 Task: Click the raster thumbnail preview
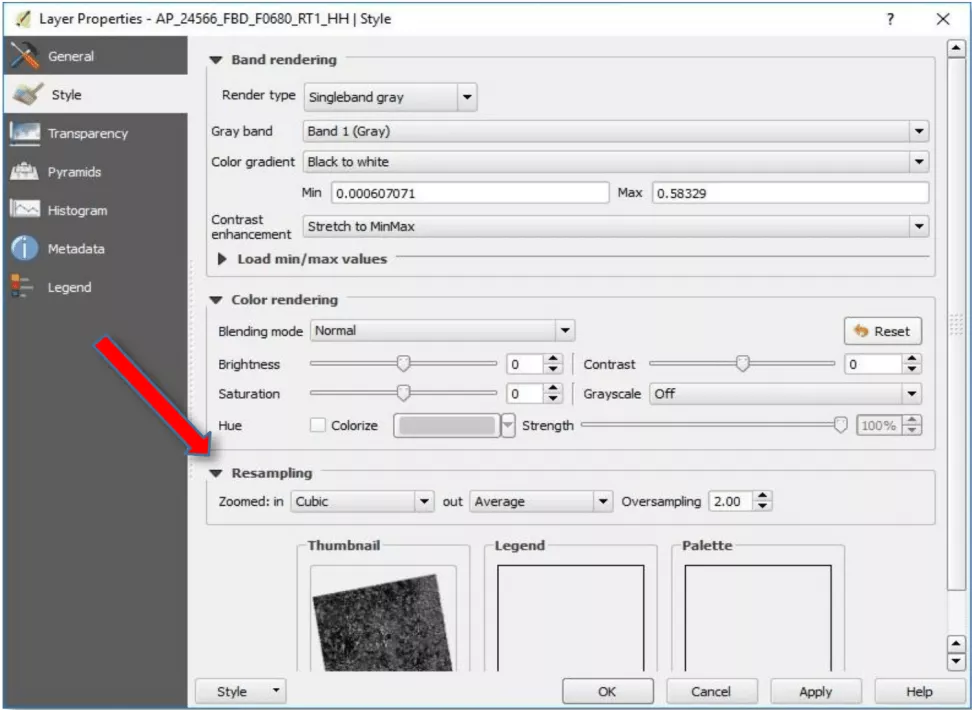(382, 622)
